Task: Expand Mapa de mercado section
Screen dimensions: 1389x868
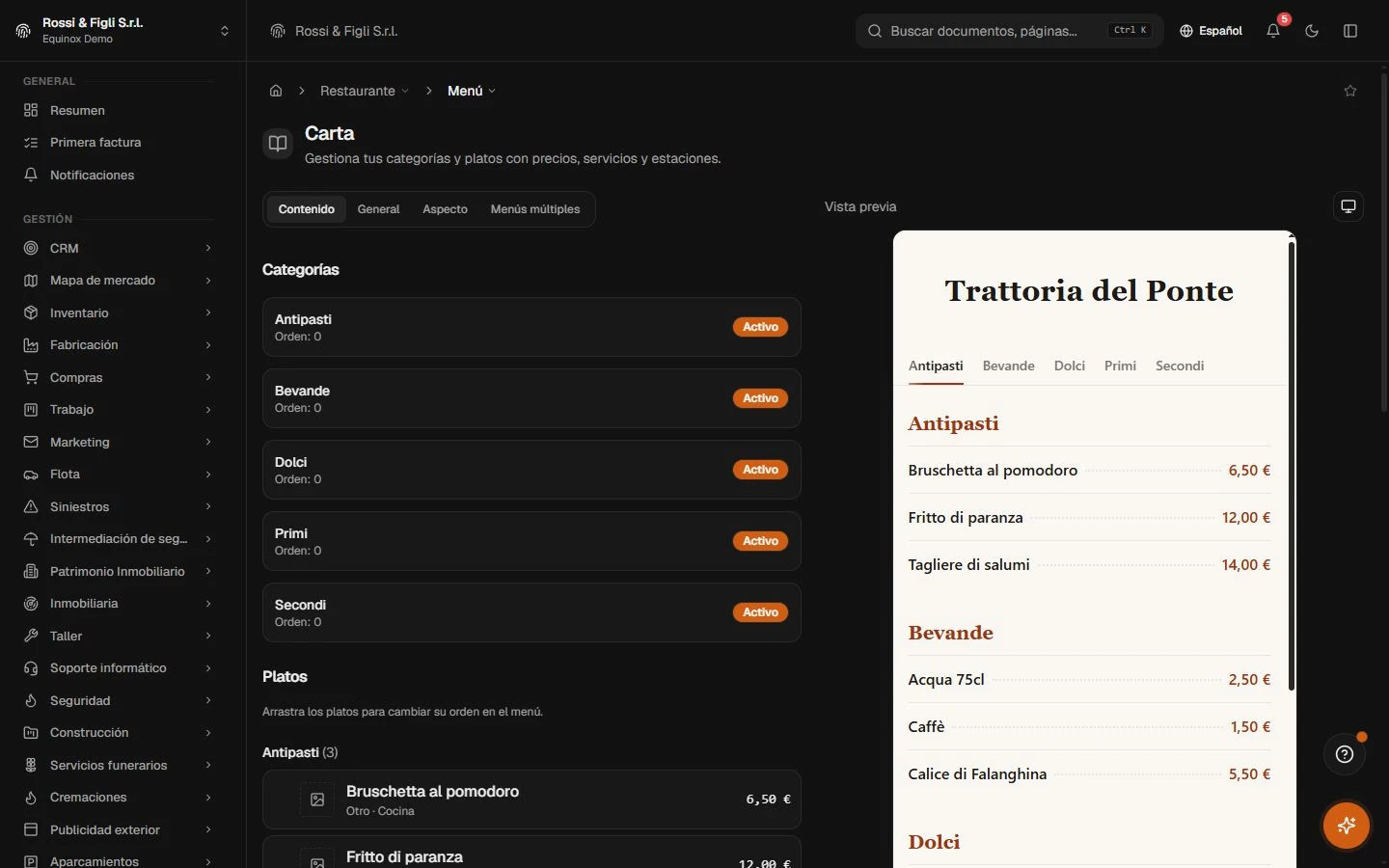Action: 119,281
